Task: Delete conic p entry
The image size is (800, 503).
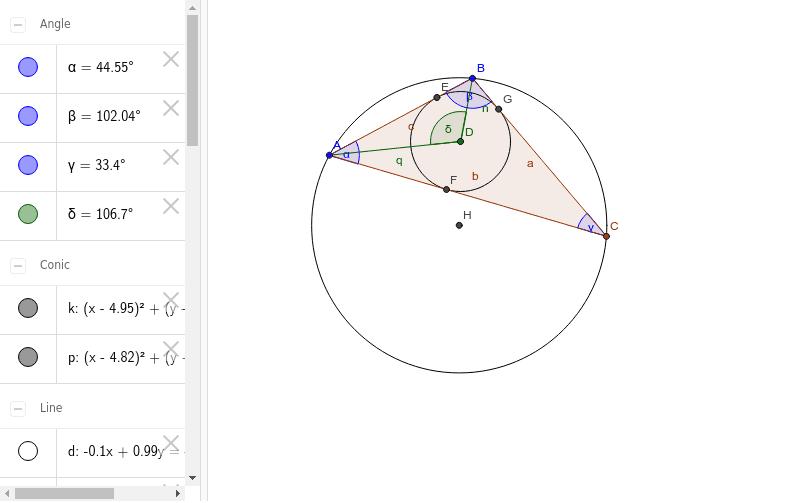Action: pyautogui.click(x=171, y=349)
